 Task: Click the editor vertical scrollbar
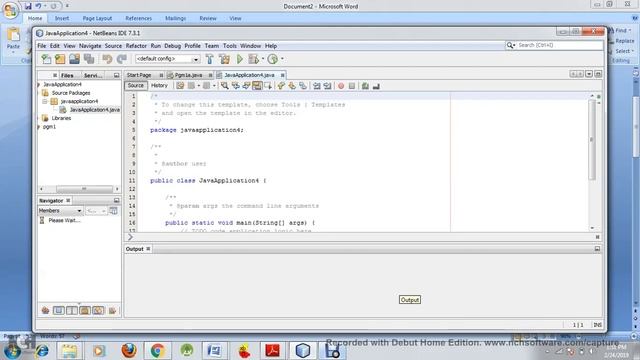click(592, 140)
